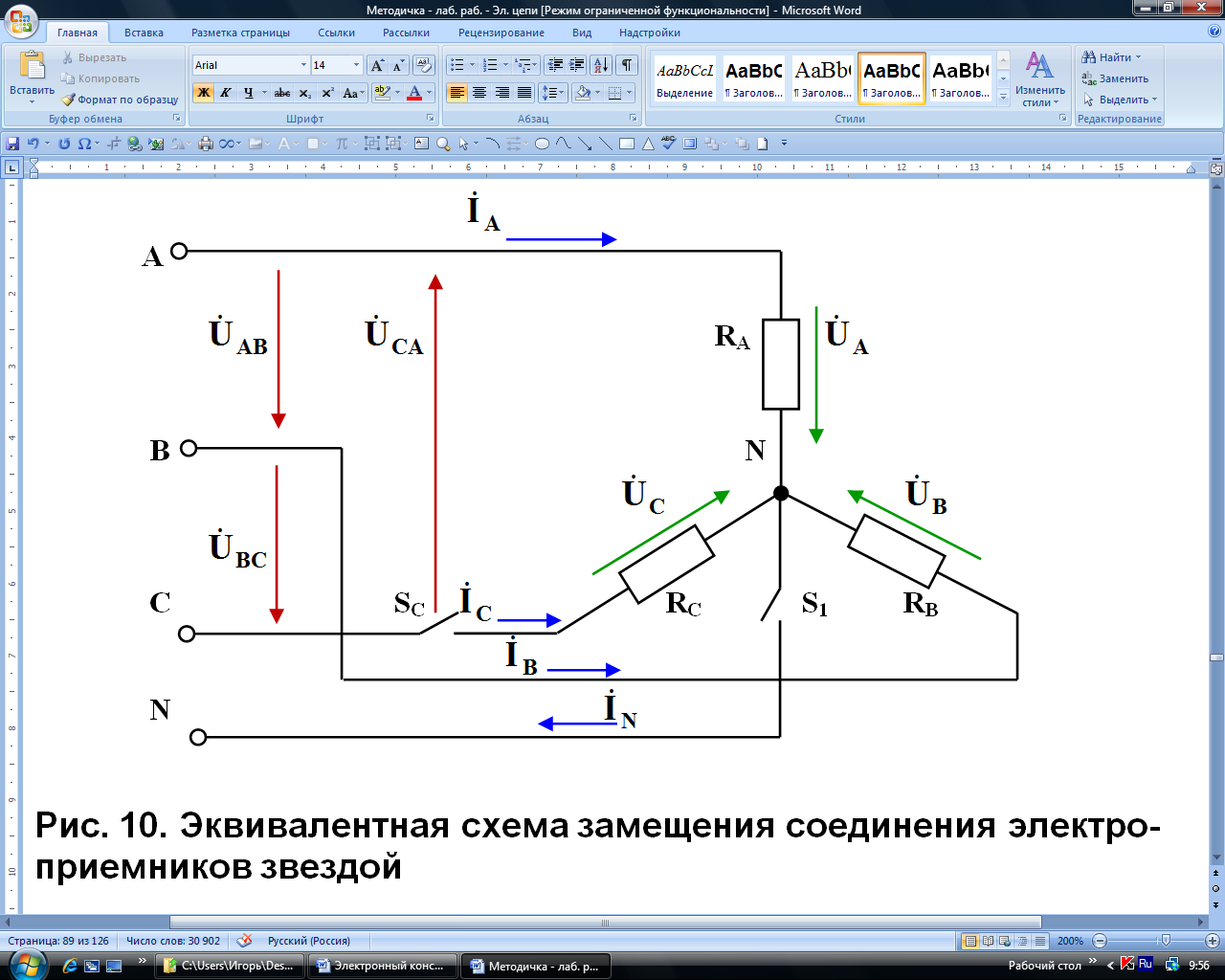
Task: Insert symbol via Omega icon
Action: click(84, 144)
